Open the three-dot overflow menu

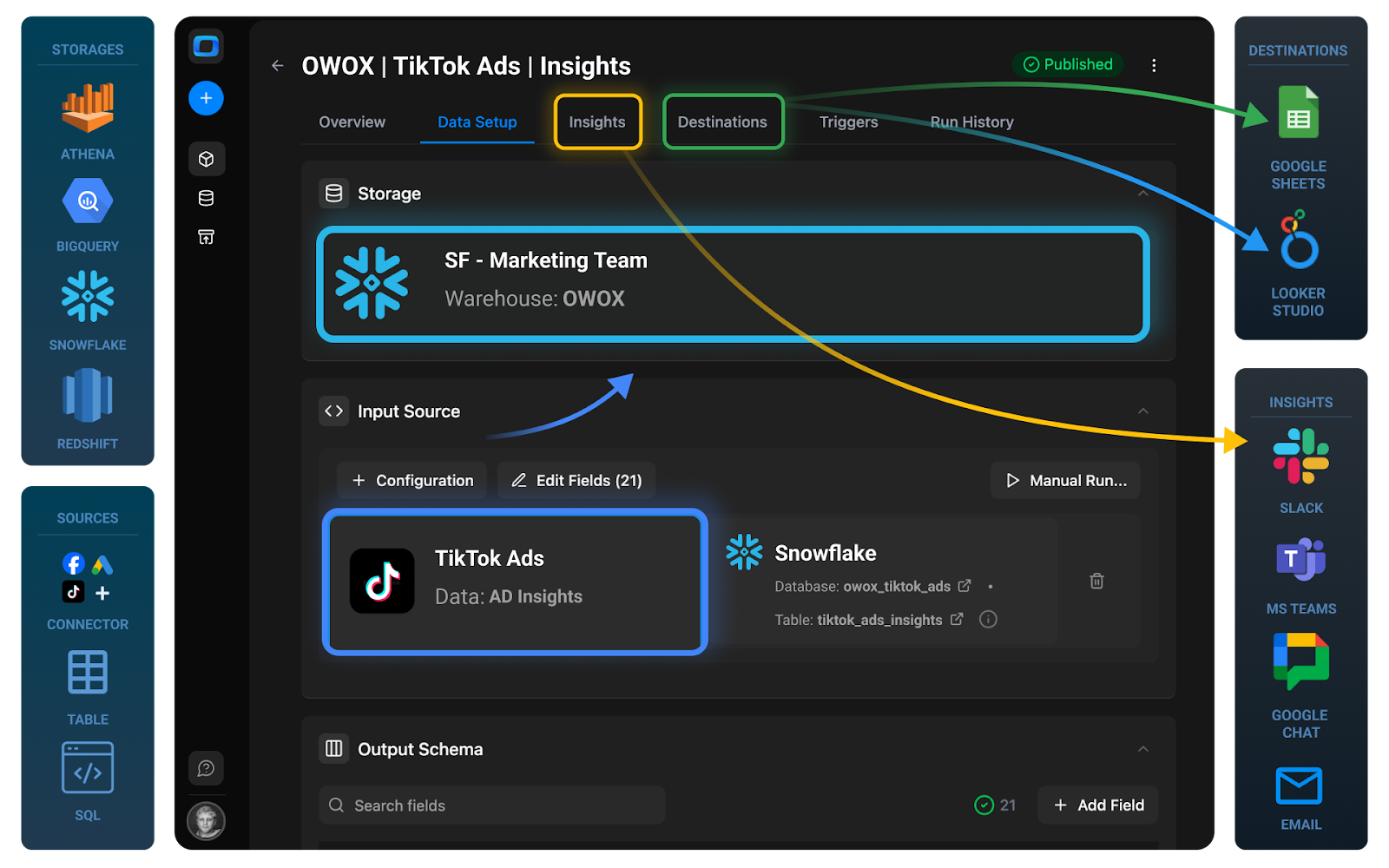(x=1155, y=64)
